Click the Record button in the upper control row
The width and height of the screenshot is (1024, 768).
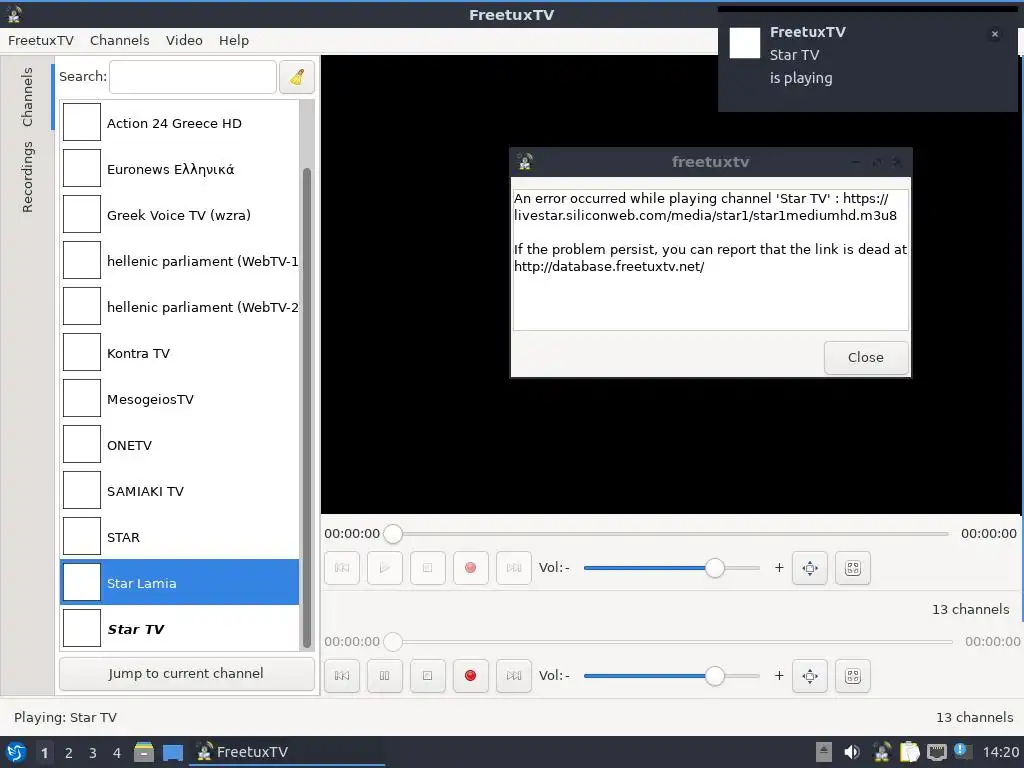click(x=470, y=568)
